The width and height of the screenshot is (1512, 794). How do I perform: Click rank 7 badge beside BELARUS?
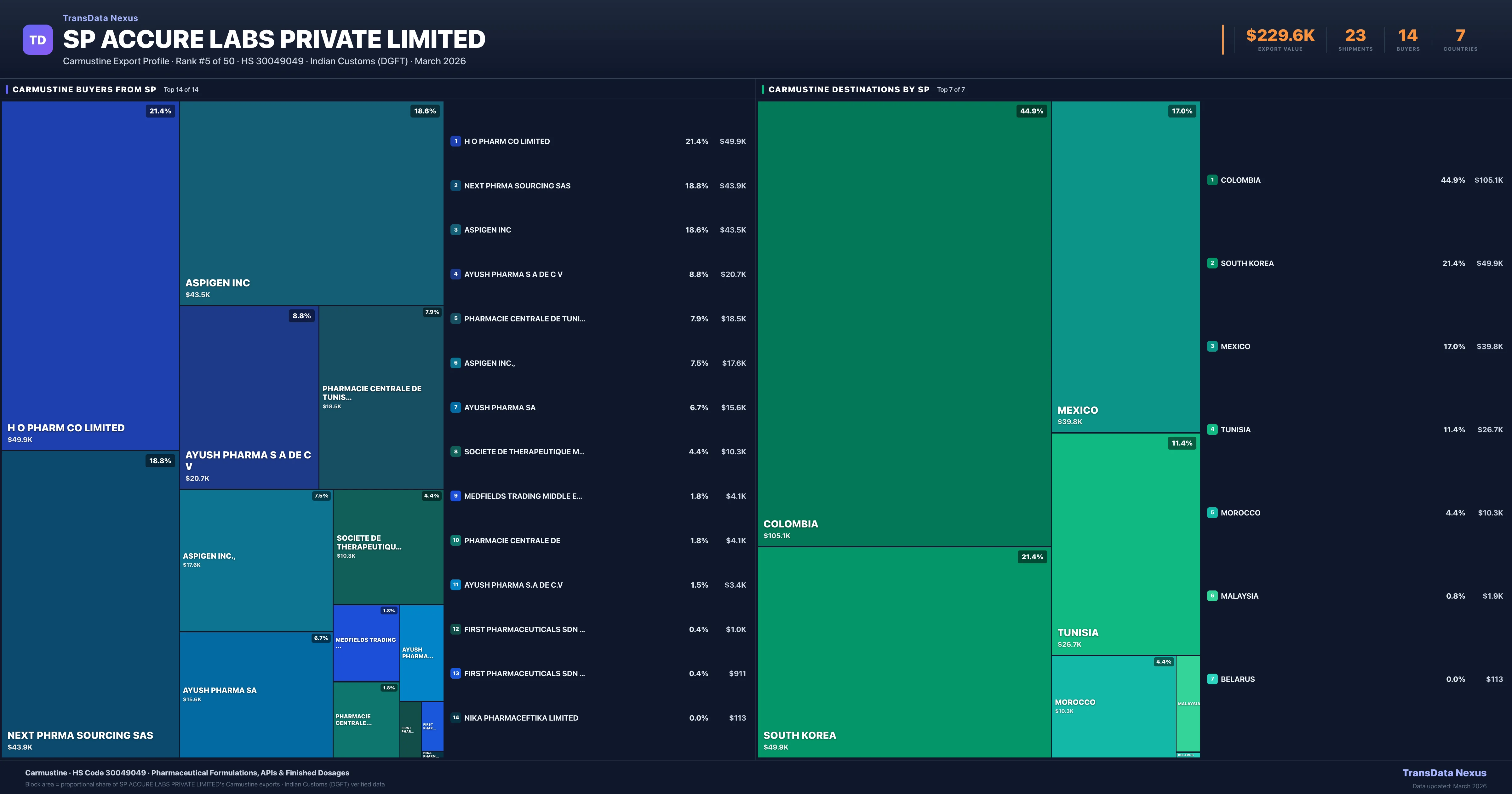1212,679
